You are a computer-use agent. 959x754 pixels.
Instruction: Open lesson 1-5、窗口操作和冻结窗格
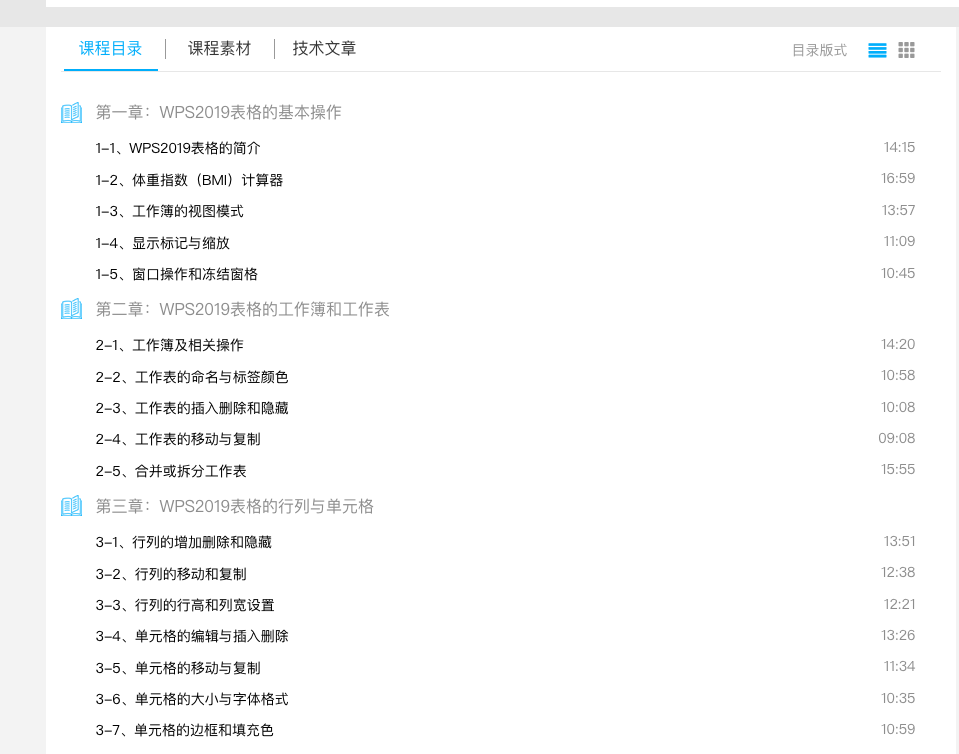[x=177, y=274]
